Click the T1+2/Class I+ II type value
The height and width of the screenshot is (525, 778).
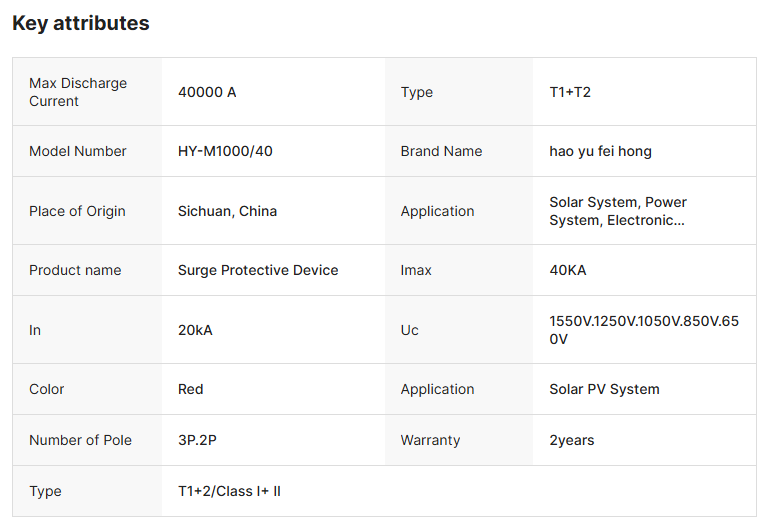click(x=229, y=491)
